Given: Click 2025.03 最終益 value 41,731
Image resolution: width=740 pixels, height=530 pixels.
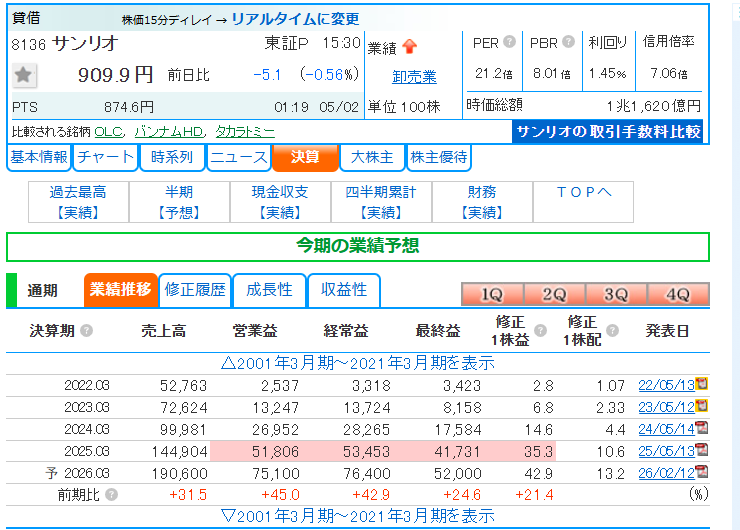Looking at the screenshot, I should [457, 452].
